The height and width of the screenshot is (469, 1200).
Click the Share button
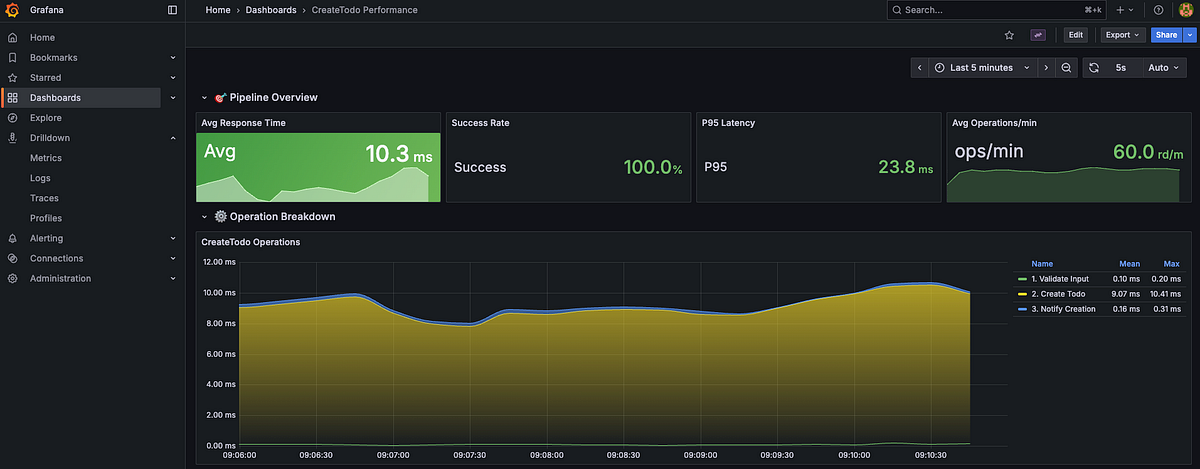tap(1165, 35)
